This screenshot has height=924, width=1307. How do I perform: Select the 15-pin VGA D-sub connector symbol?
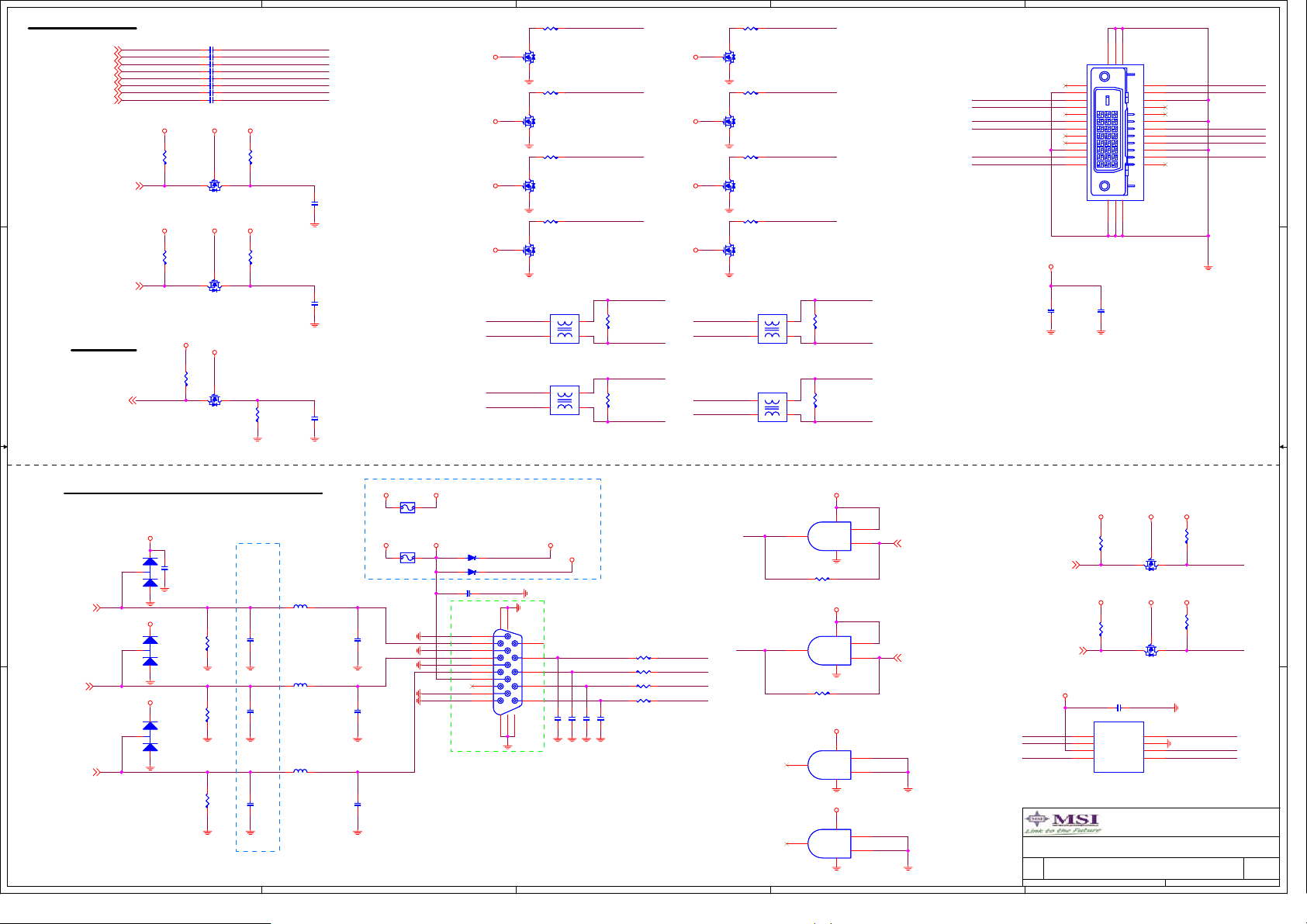tap(507, 672)
